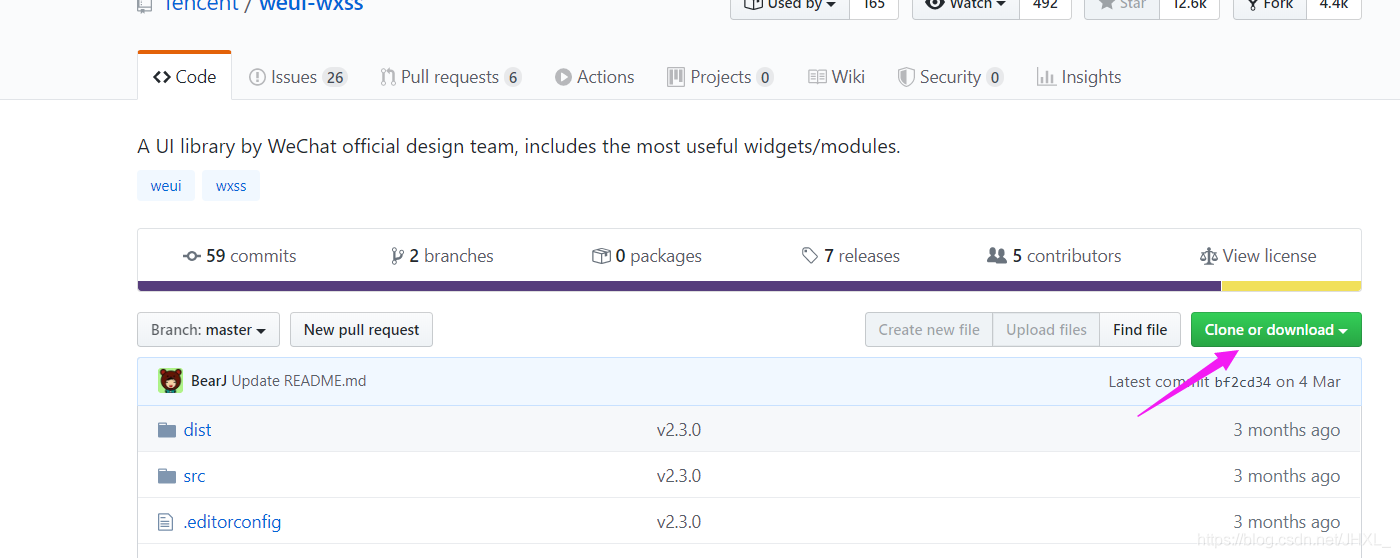Screen dimensions: 1400x558
Task: Open the bf2cd34 commit link
Action: click(x=1242, y=382)
